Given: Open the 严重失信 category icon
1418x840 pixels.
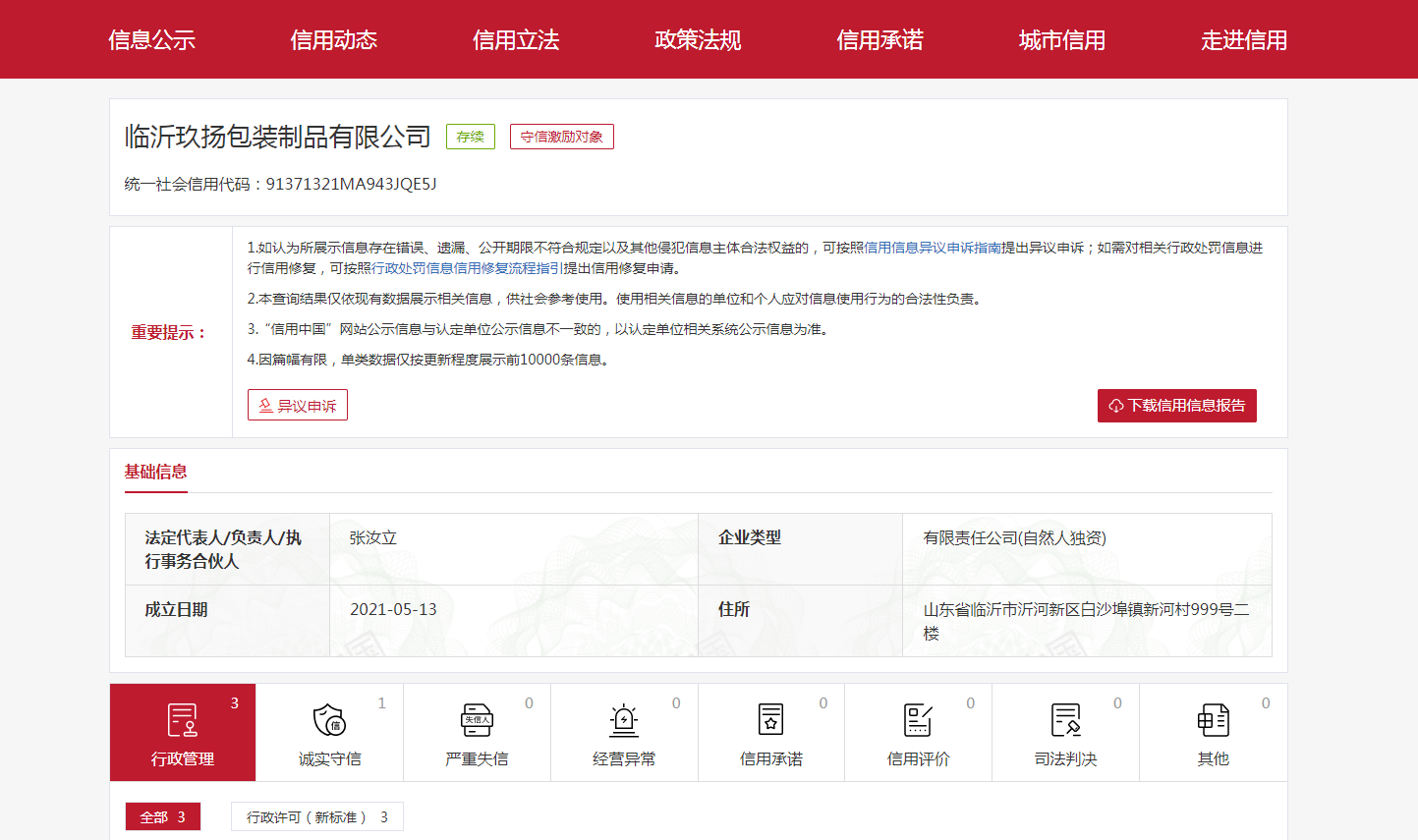Looking at the screenshot, I should click(x=477, y=720).
